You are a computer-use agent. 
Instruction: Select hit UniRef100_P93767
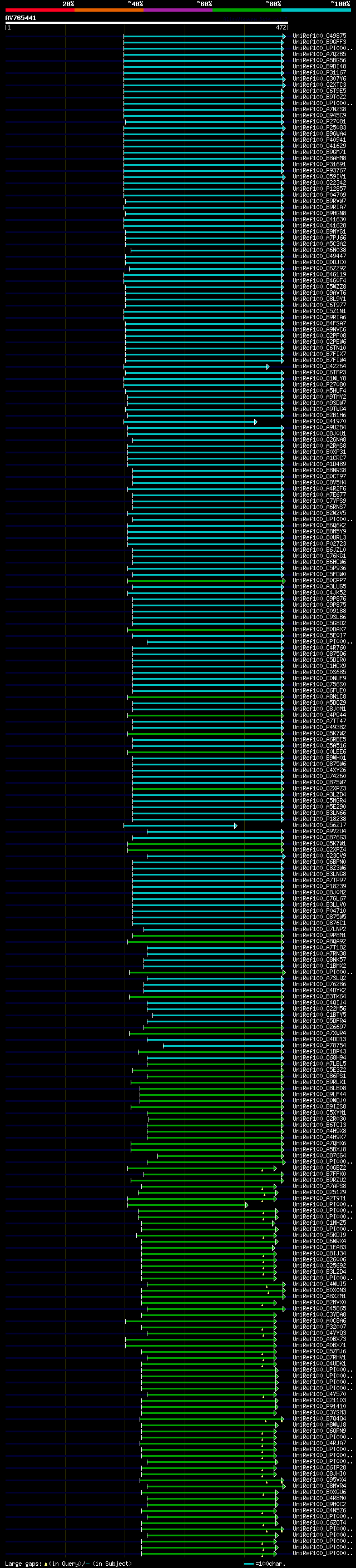(319, 170)
